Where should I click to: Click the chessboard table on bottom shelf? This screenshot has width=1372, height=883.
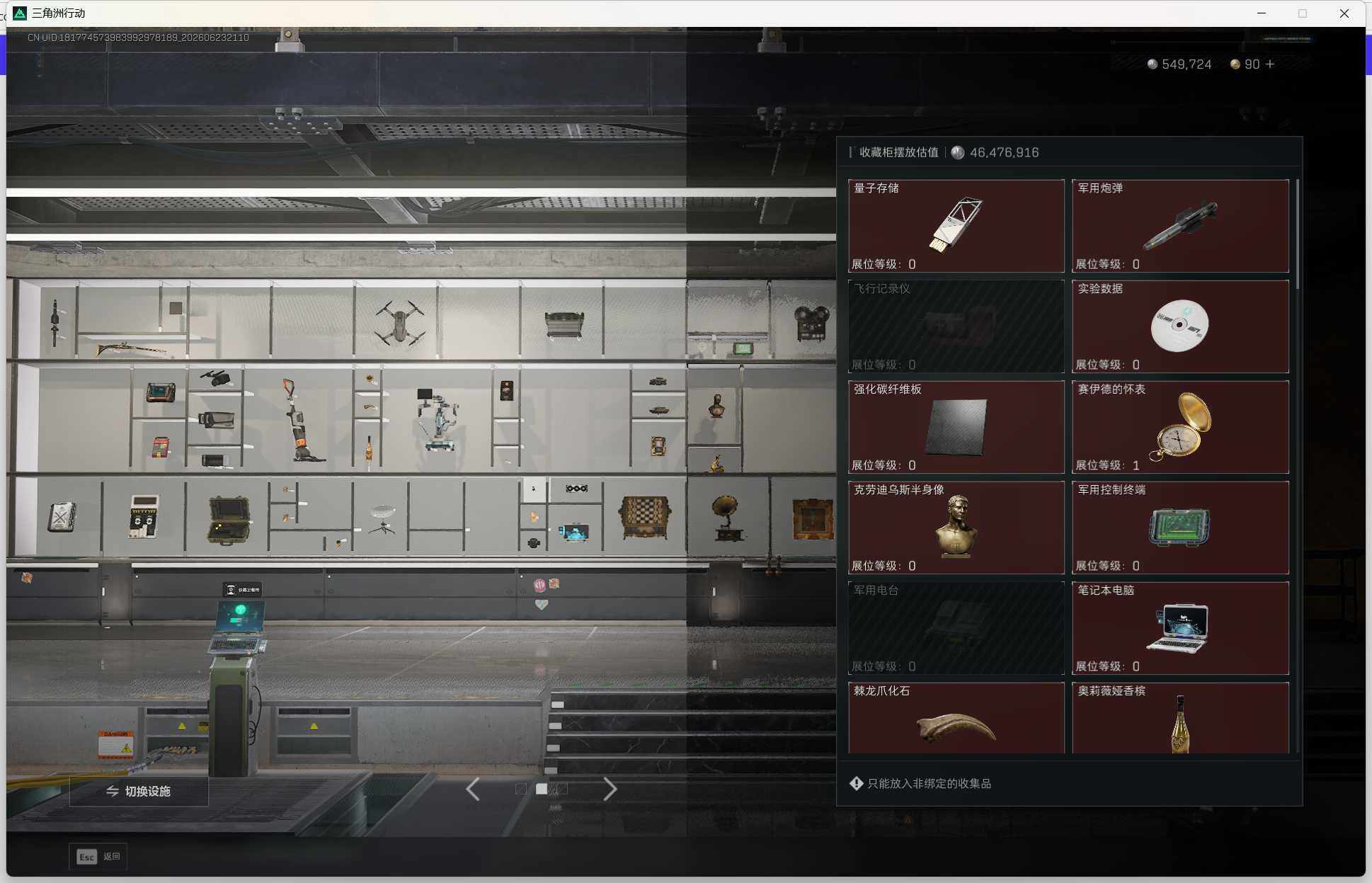pyautogui.click(x=644, y=517)
